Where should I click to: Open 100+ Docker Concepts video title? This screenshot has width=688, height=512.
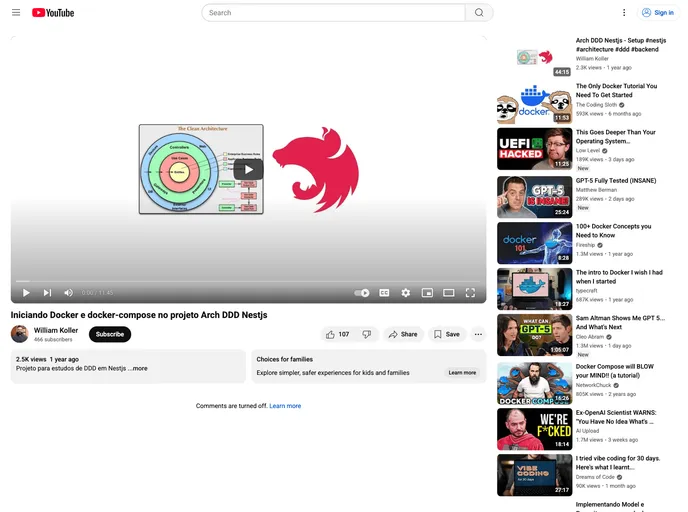click(x=613, y=231)
